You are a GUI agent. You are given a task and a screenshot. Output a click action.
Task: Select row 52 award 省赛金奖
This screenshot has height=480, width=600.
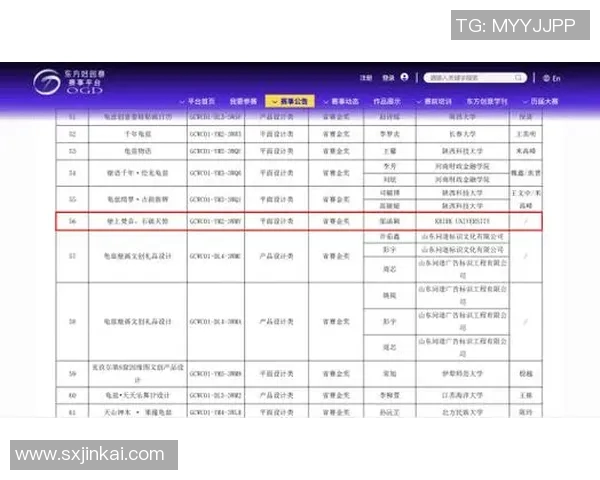[336, 134]
